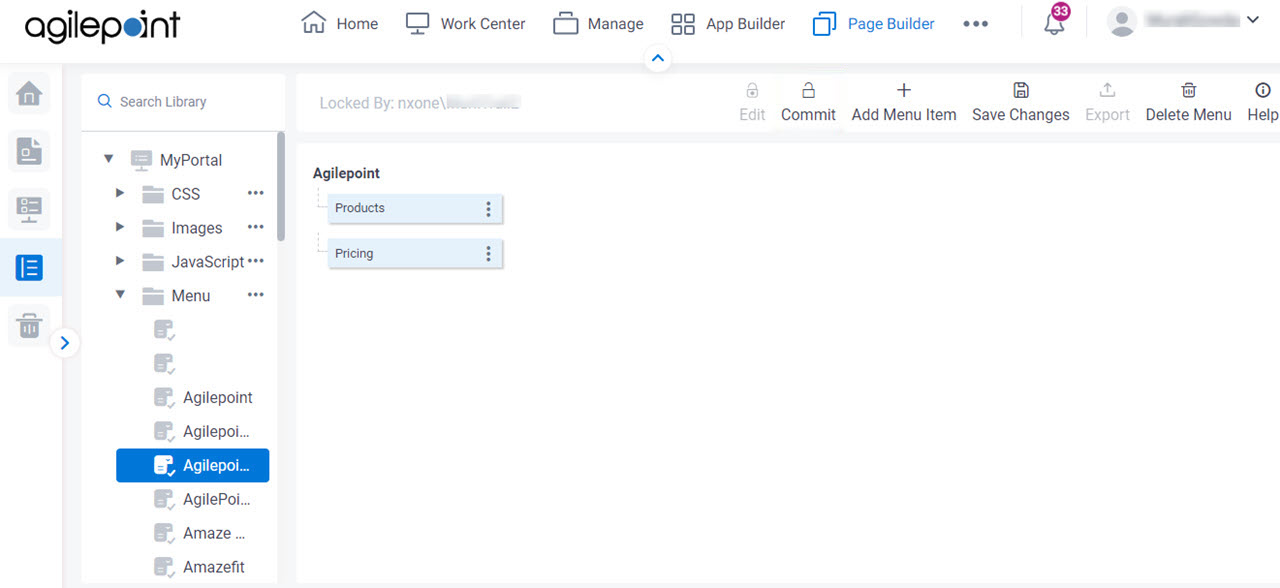The width and height of the screenshot is (1280, 588).
Task: Open Pricing item options kebab
Action: pyautogui.click(x=488, y=254)
